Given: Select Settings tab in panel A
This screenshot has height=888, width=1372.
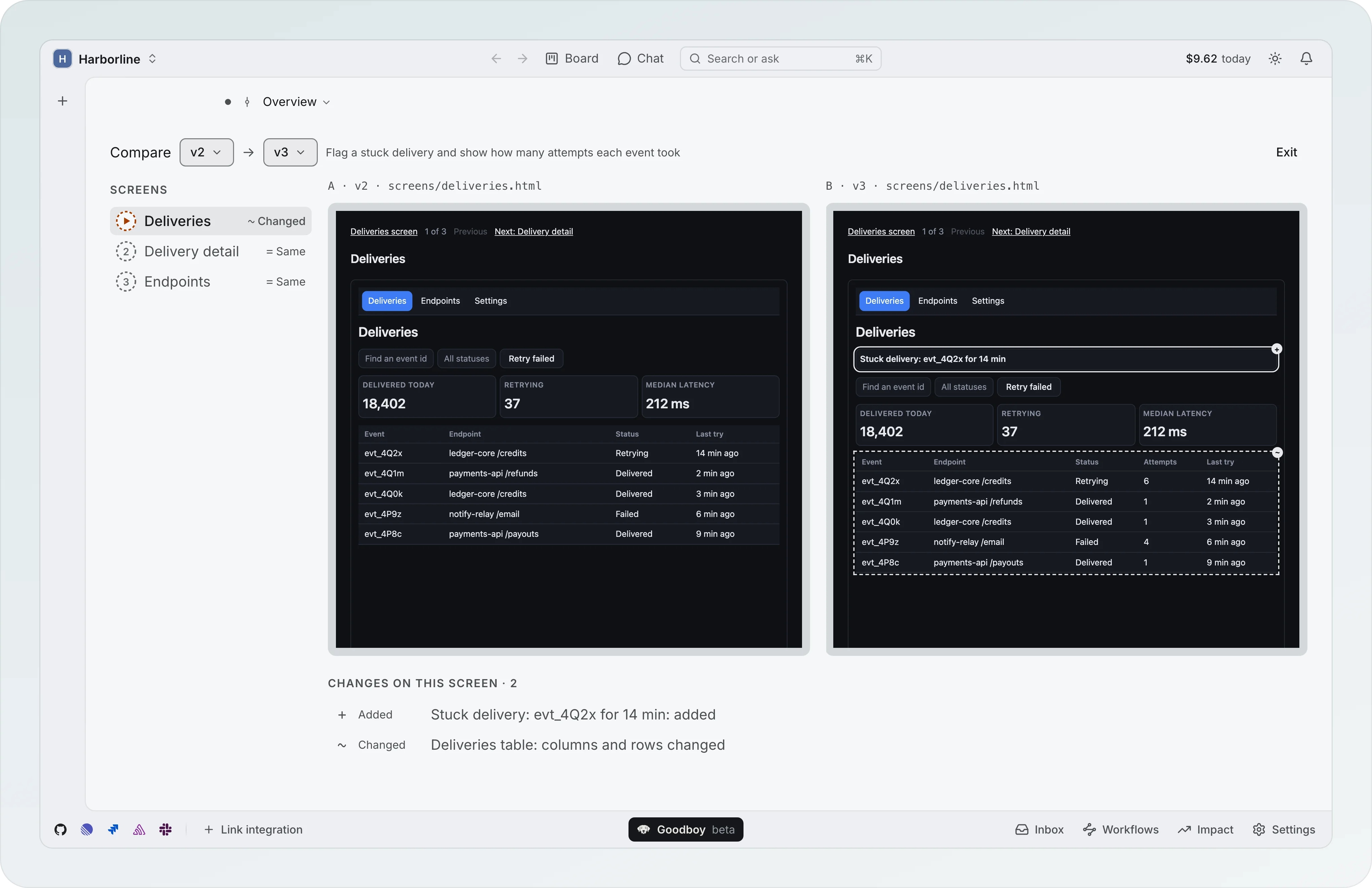Looking at the screenshot, I should coord(491,301).
